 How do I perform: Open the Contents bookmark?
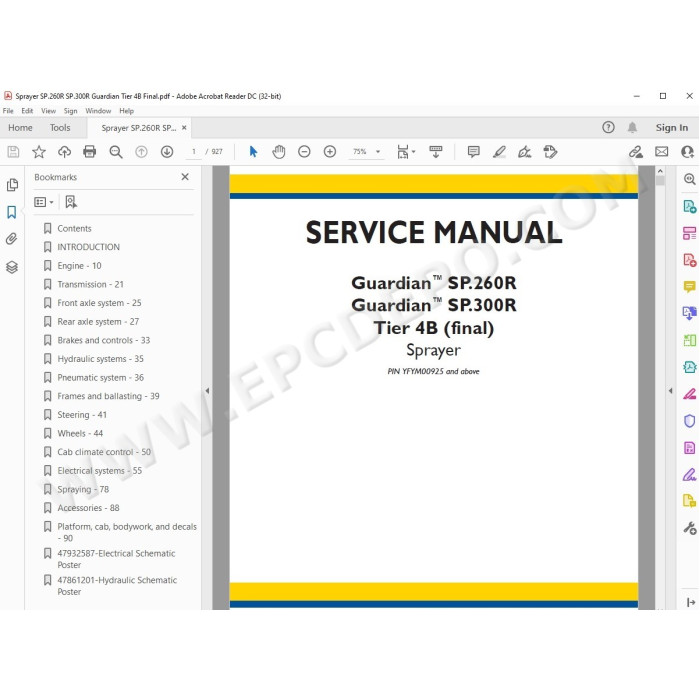click(74, 229)
